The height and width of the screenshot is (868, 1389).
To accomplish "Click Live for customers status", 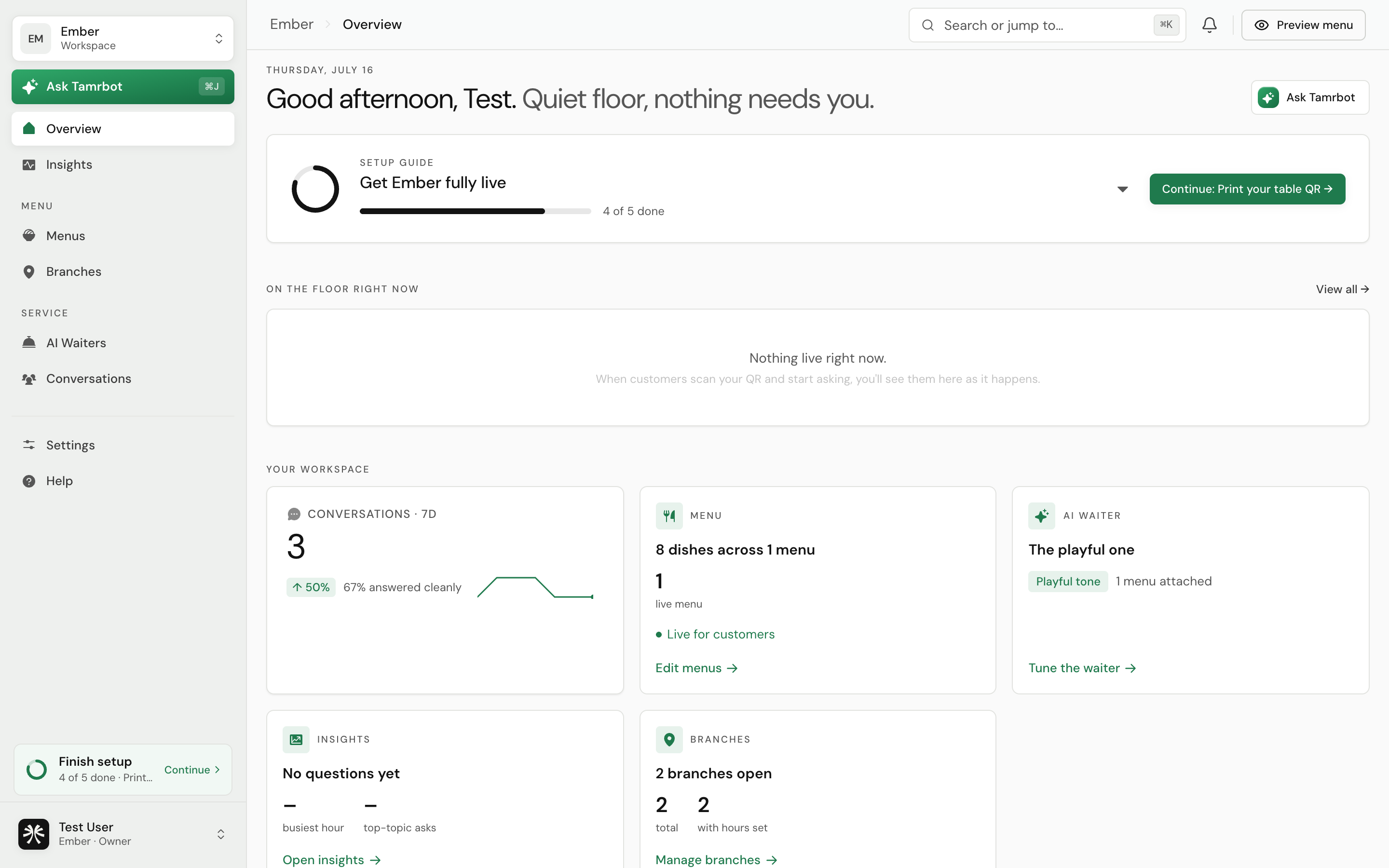I will click(x=715, y=634).
